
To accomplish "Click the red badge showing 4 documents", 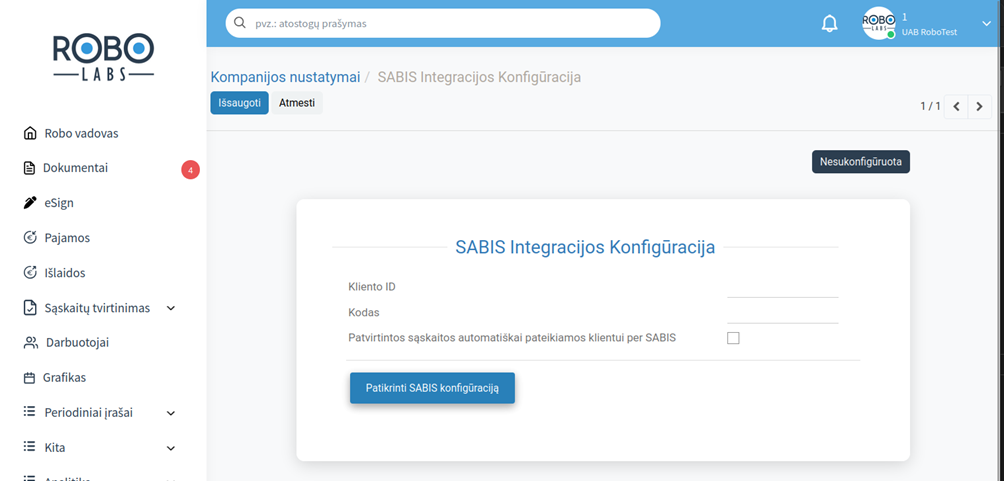I will click(190, 170).
